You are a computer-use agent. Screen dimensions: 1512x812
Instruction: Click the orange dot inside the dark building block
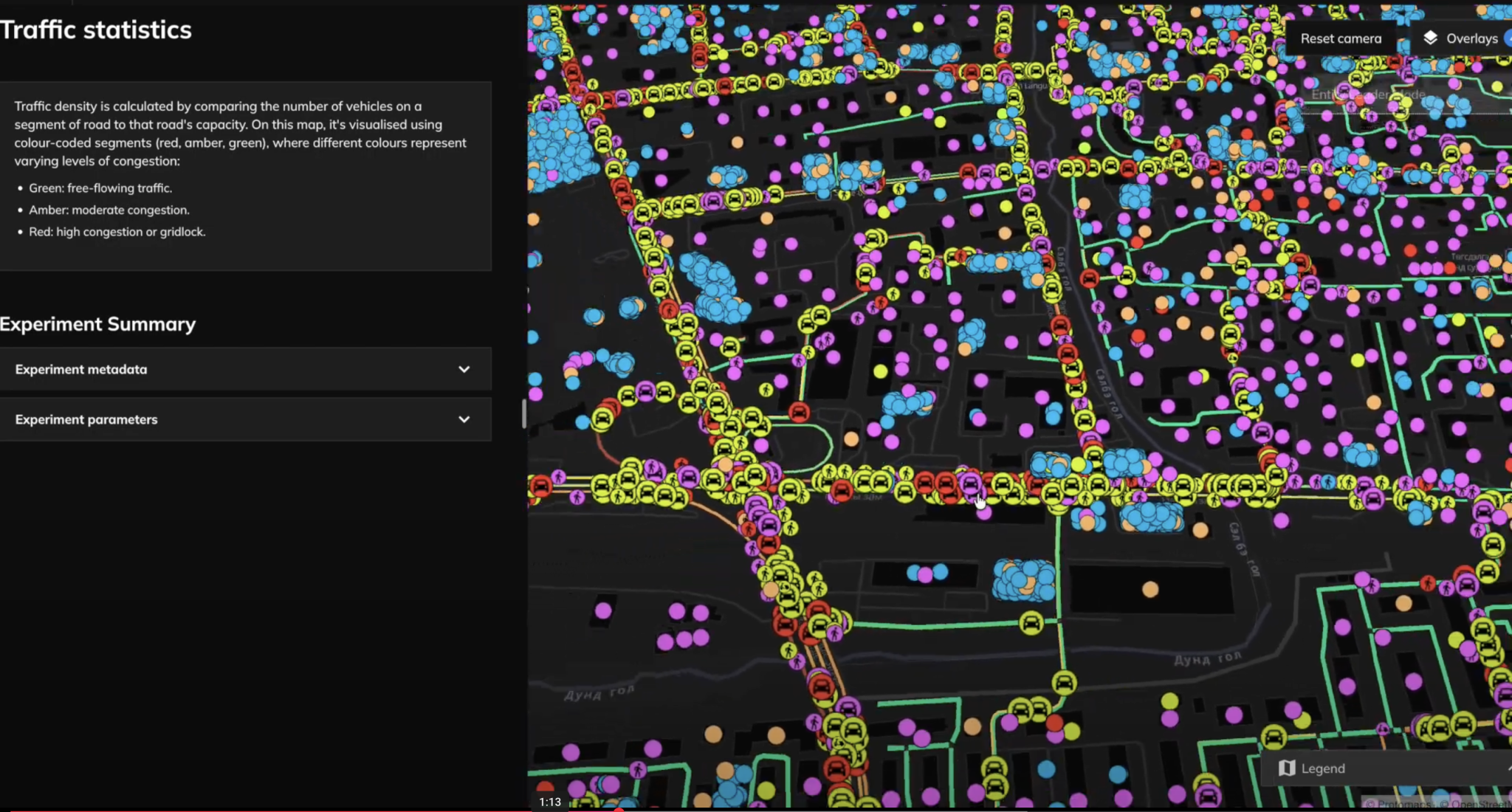(x=1150, y=589)
